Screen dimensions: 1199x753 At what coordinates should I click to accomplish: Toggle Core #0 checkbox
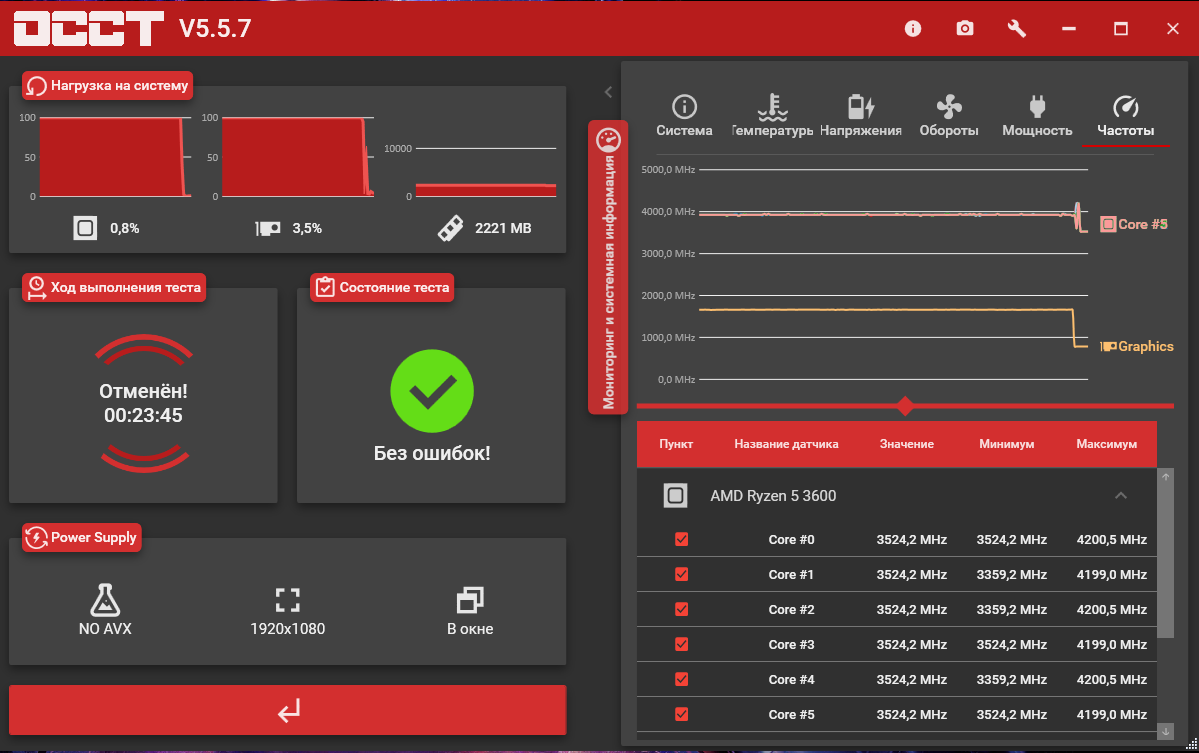(681, 540)
